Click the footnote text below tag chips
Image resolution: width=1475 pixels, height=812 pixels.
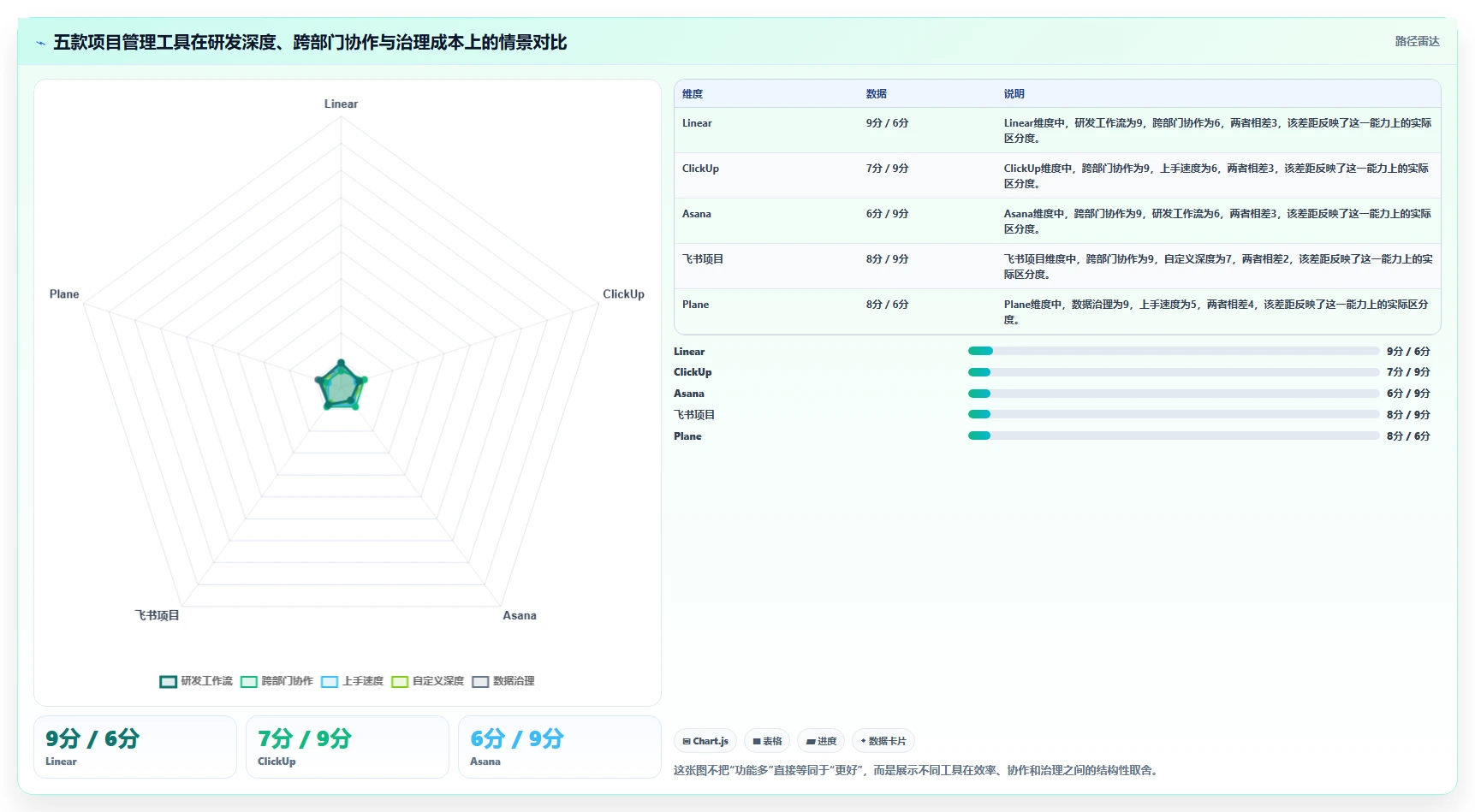tap(918, 770)
